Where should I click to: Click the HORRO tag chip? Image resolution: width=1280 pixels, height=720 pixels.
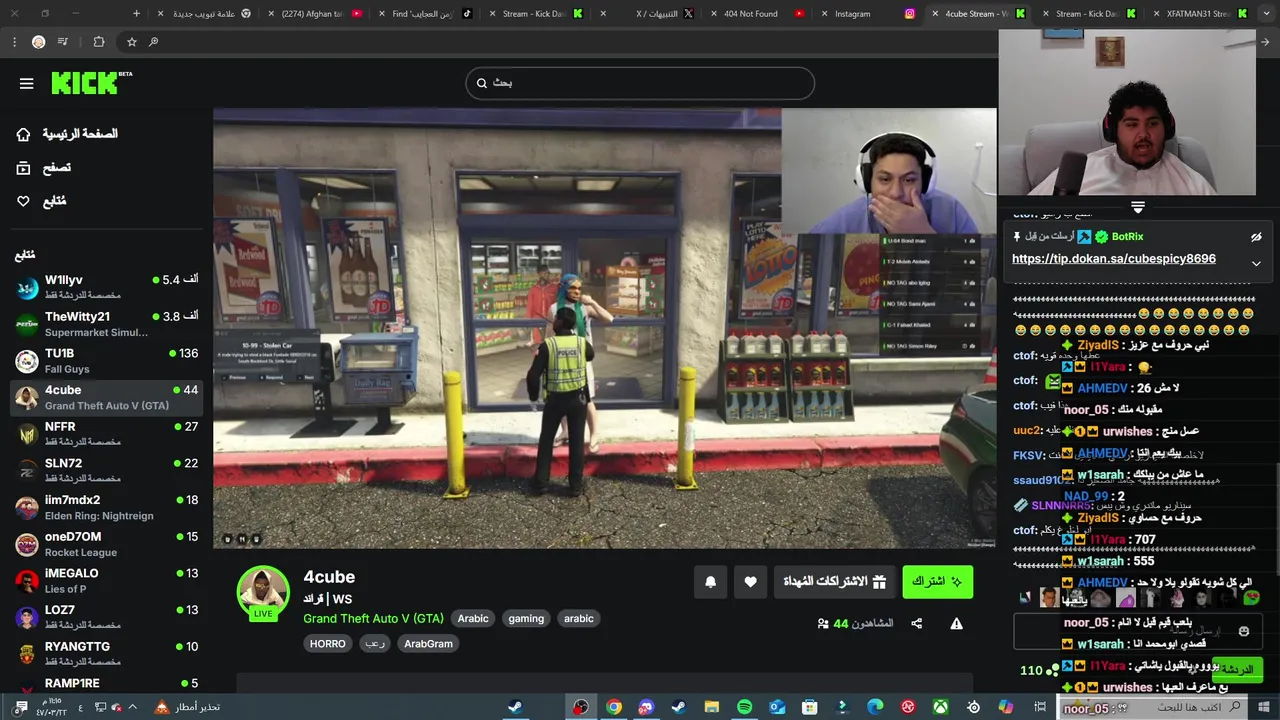(x=328, y=643)
